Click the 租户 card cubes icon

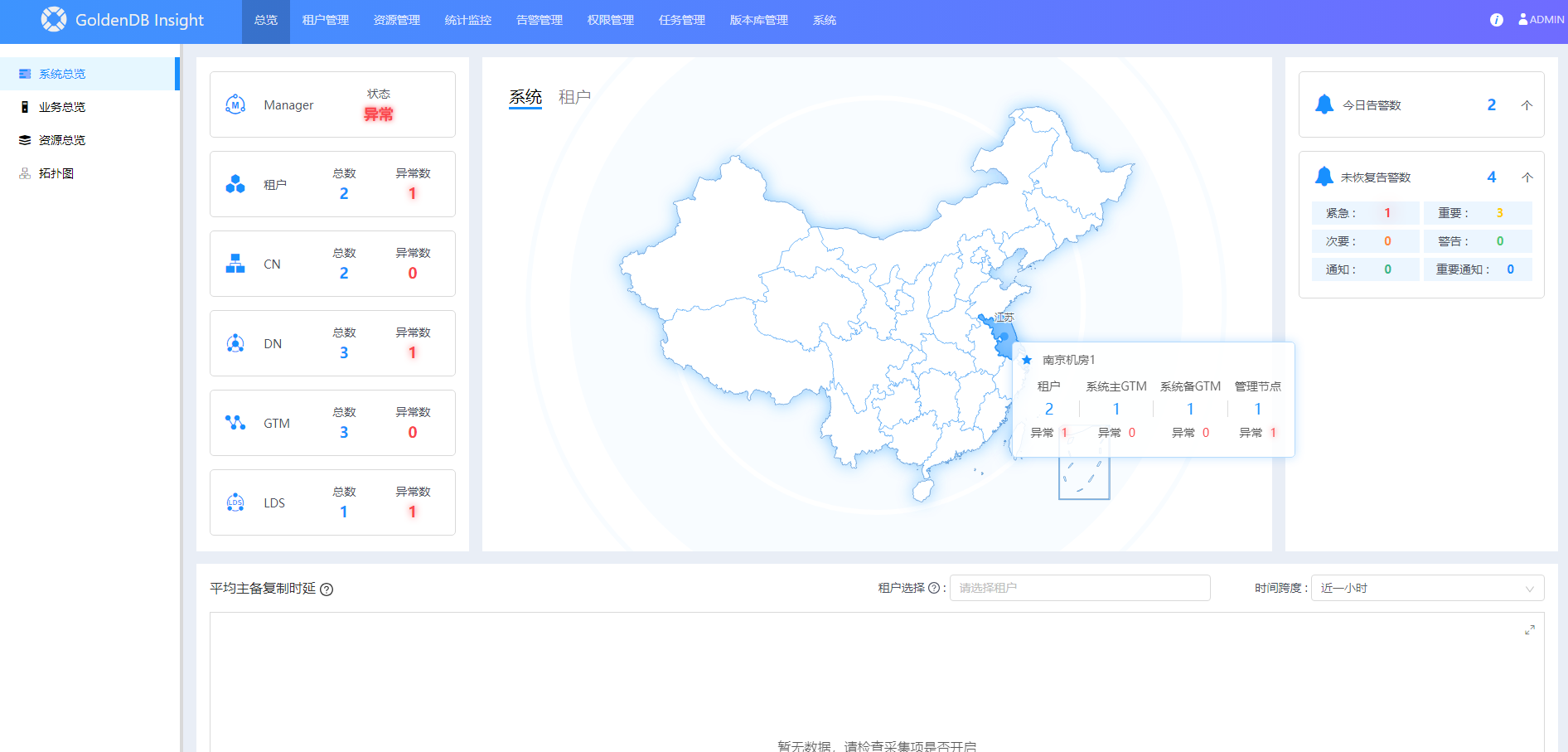(x=235, y=184)
